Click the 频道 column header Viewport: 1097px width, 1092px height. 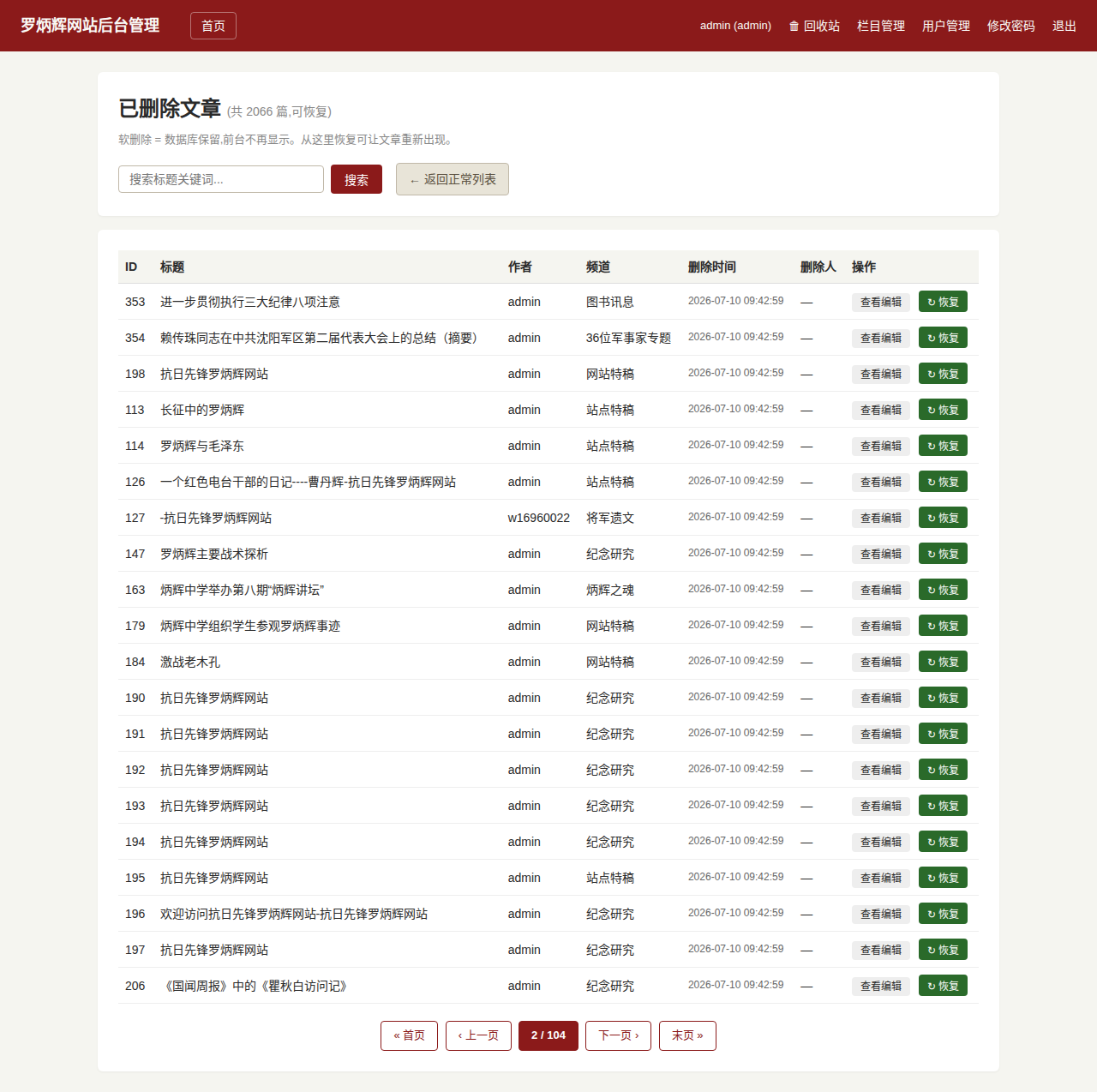tap(598, 267)
